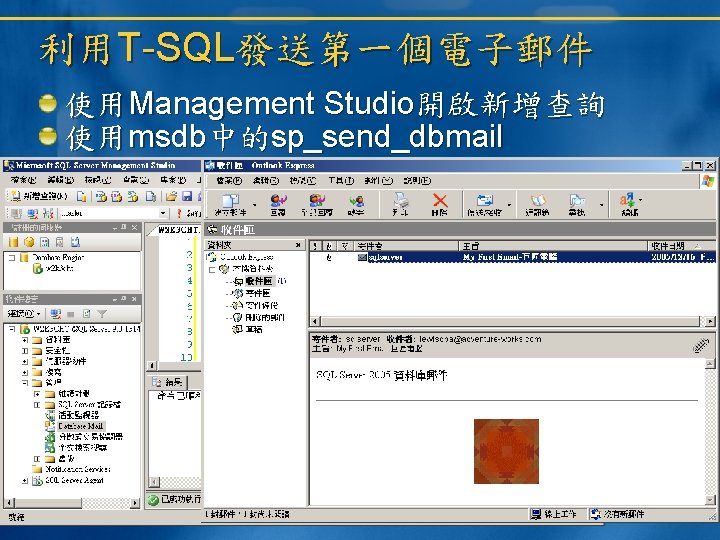Click the 線上工作 status bar indicator
This screenshot has width=720, height=540.
click(x=554, y=514)
